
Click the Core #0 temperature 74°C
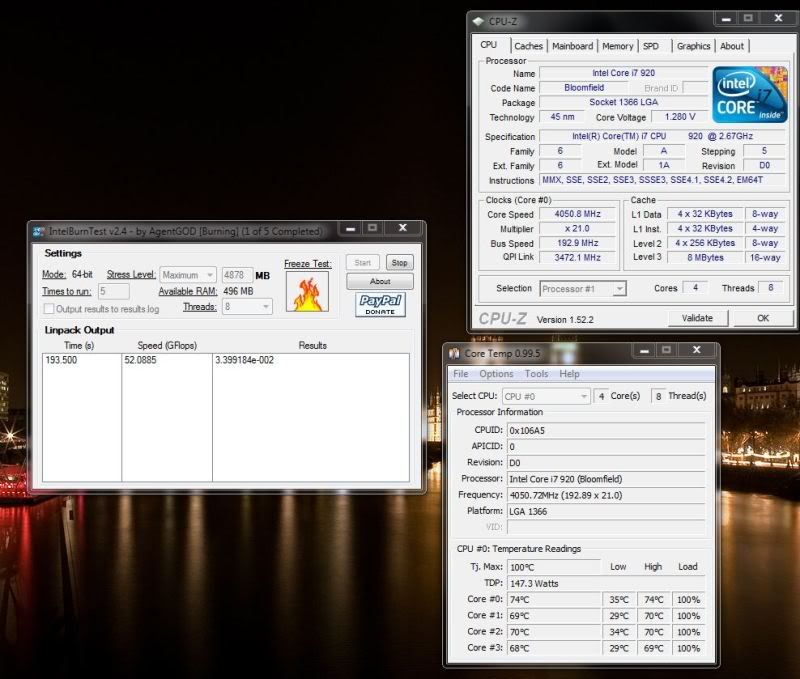pos(554,599)
